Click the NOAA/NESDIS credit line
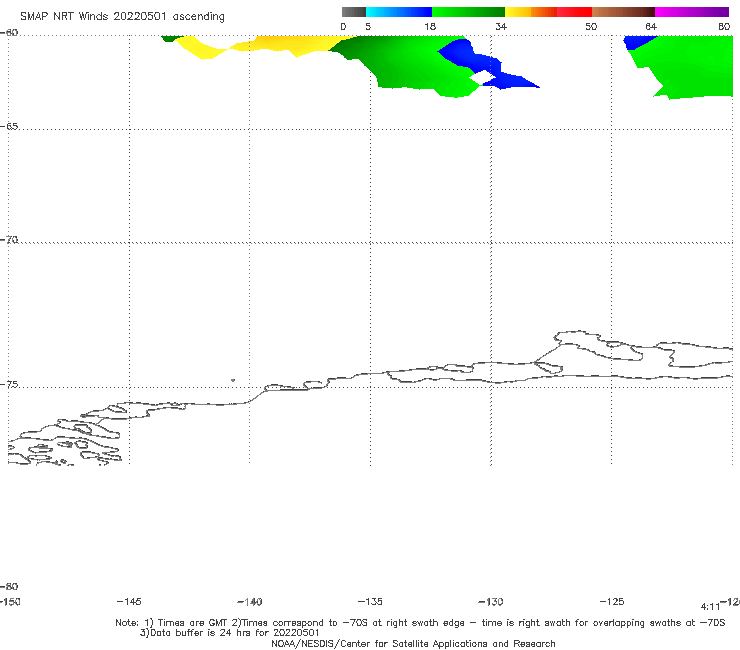Screen dimensions: 740x650 (413, 644)
